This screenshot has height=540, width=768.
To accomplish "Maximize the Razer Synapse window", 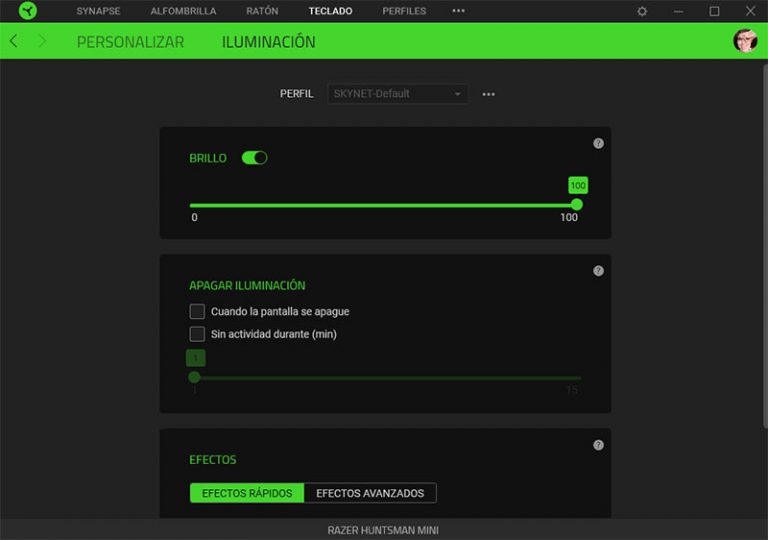I will 714,11.
